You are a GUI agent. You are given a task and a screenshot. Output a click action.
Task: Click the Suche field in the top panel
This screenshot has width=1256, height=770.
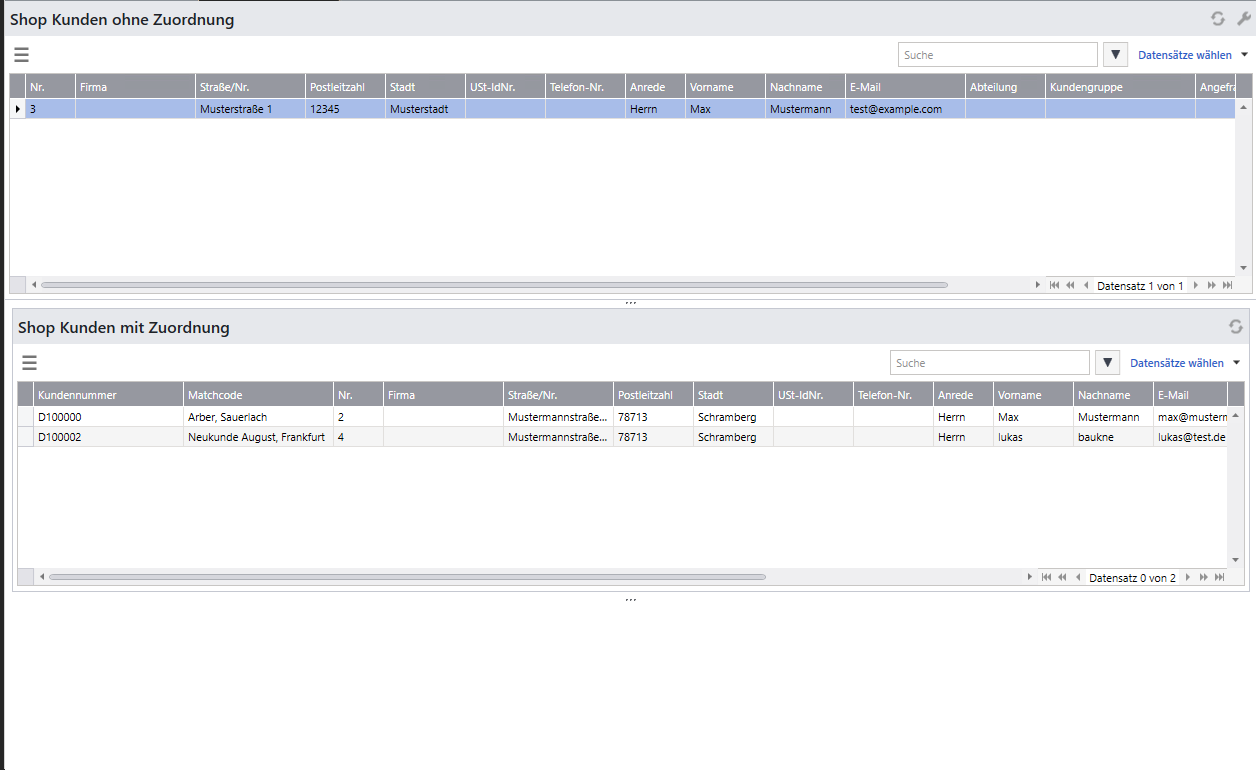click(x=997, y=55)
